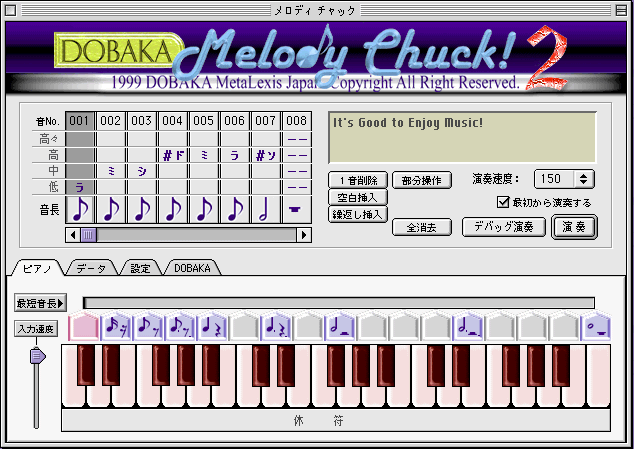Screen dimensions: 634x449
Task: Choose the half note length button
Action: point(339,327)
